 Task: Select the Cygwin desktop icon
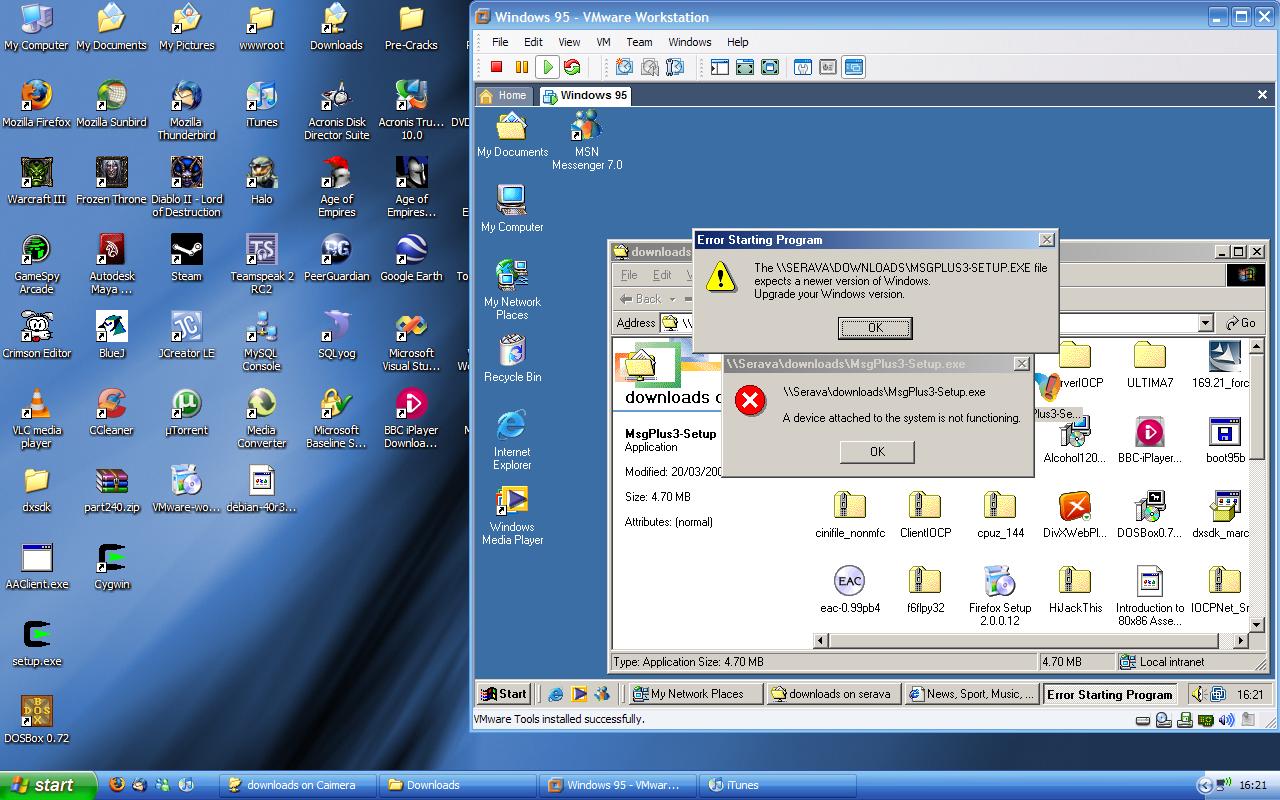111,566
